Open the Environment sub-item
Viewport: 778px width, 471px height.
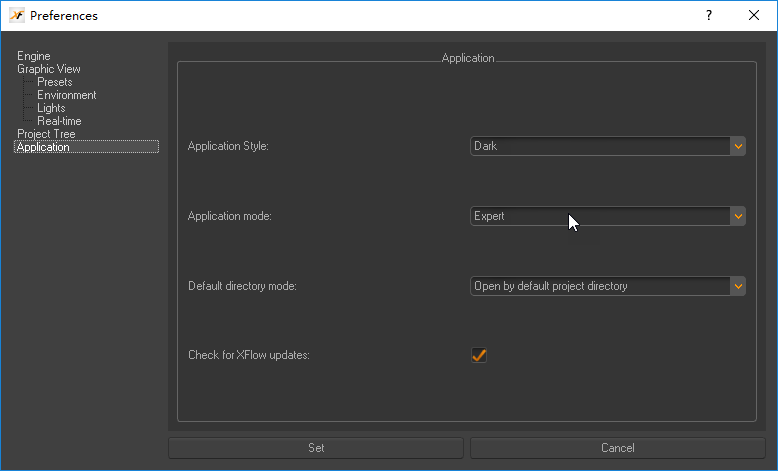click(x=66, y=95)
